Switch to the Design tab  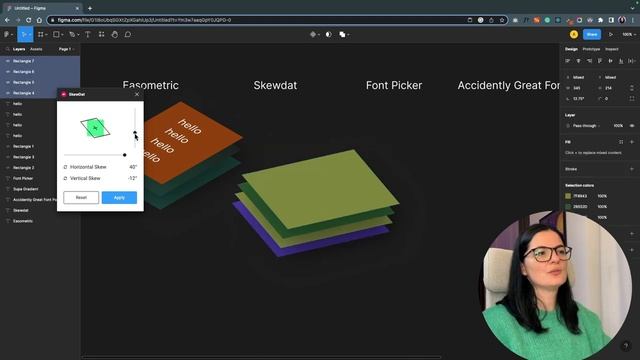coord(571,49)
